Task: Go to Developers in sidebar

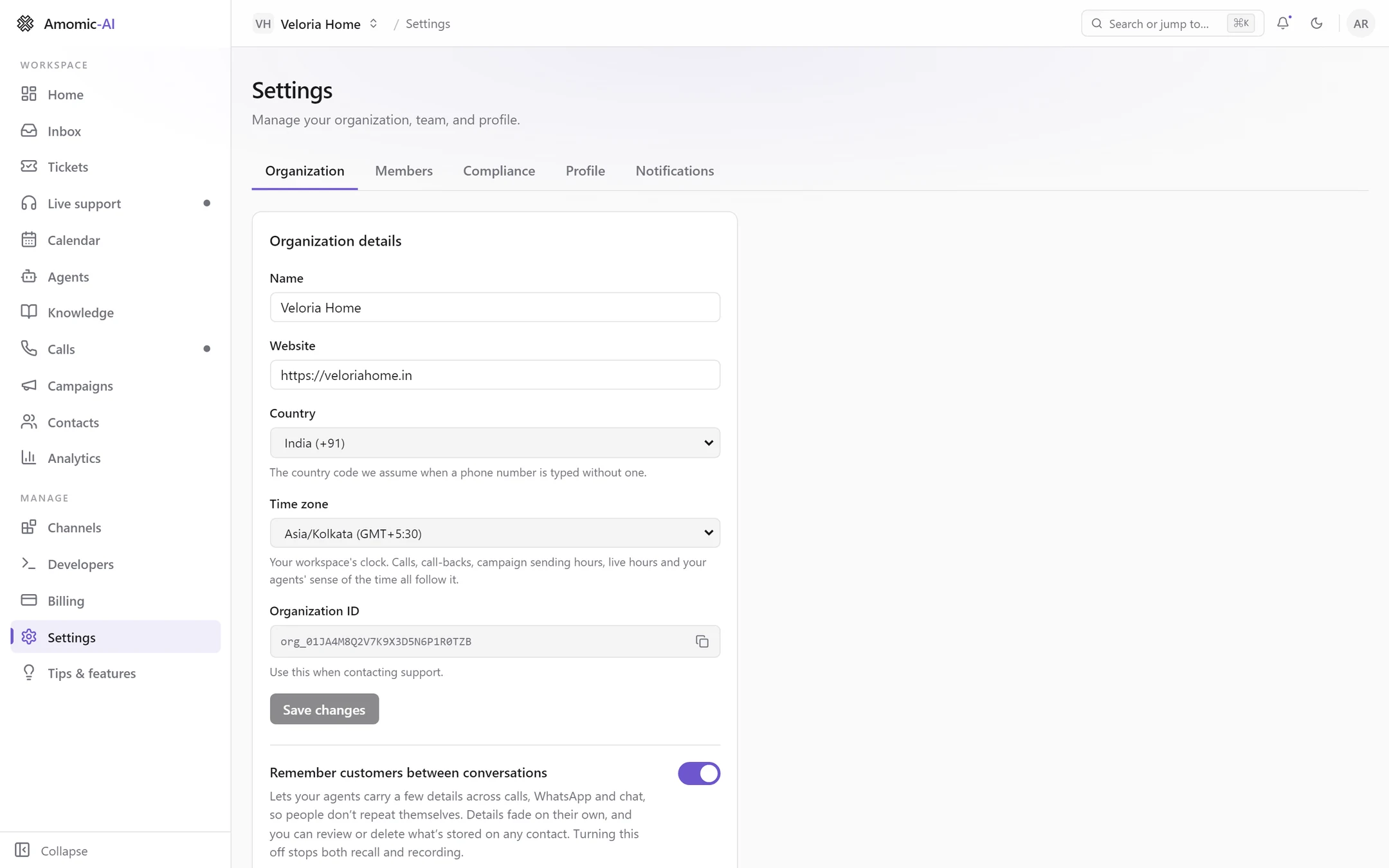Action: (x=116, y=564)
